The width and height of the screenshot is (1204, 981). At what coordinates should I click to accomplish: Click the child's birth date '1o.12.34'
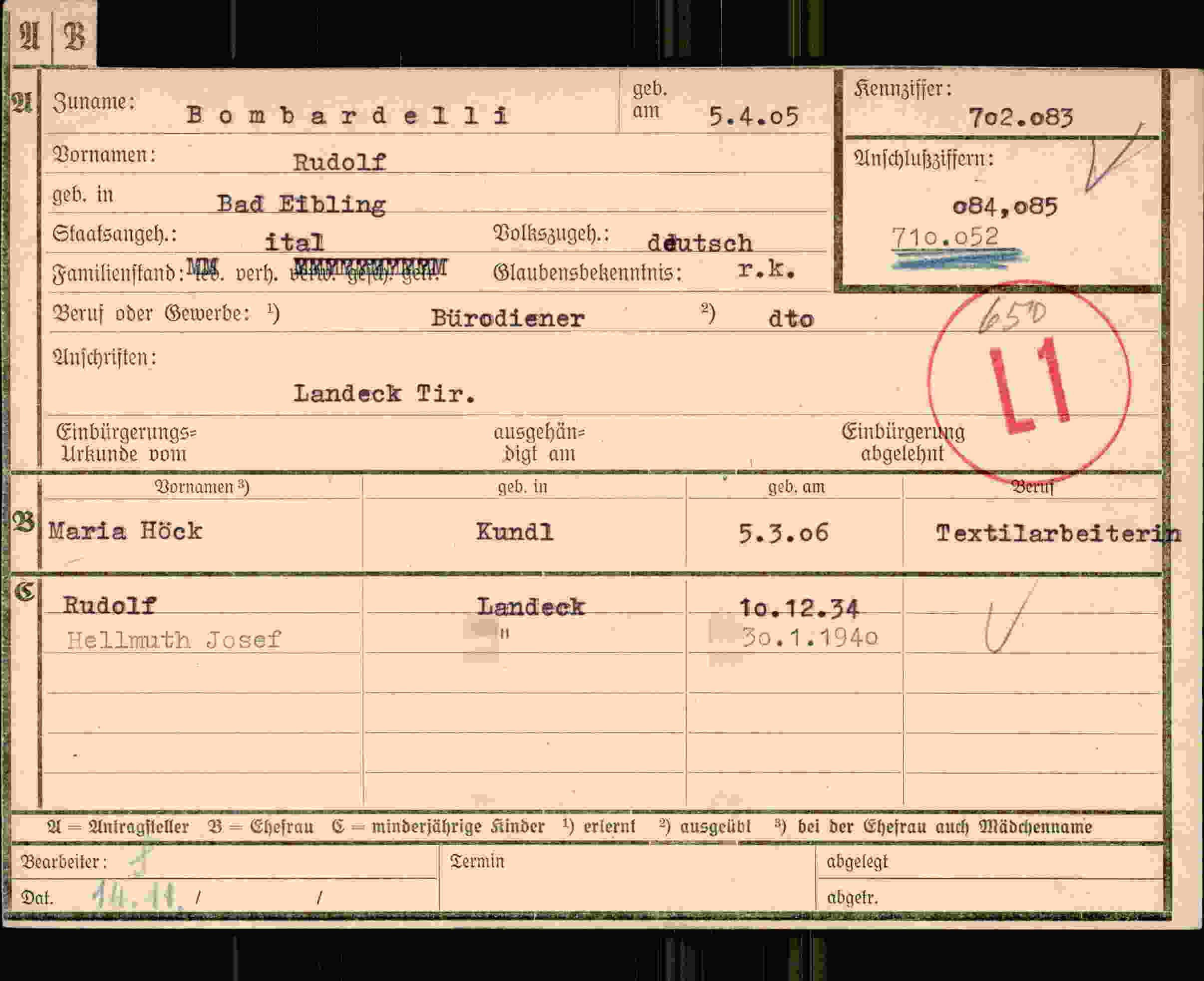[x=799, y=608]
